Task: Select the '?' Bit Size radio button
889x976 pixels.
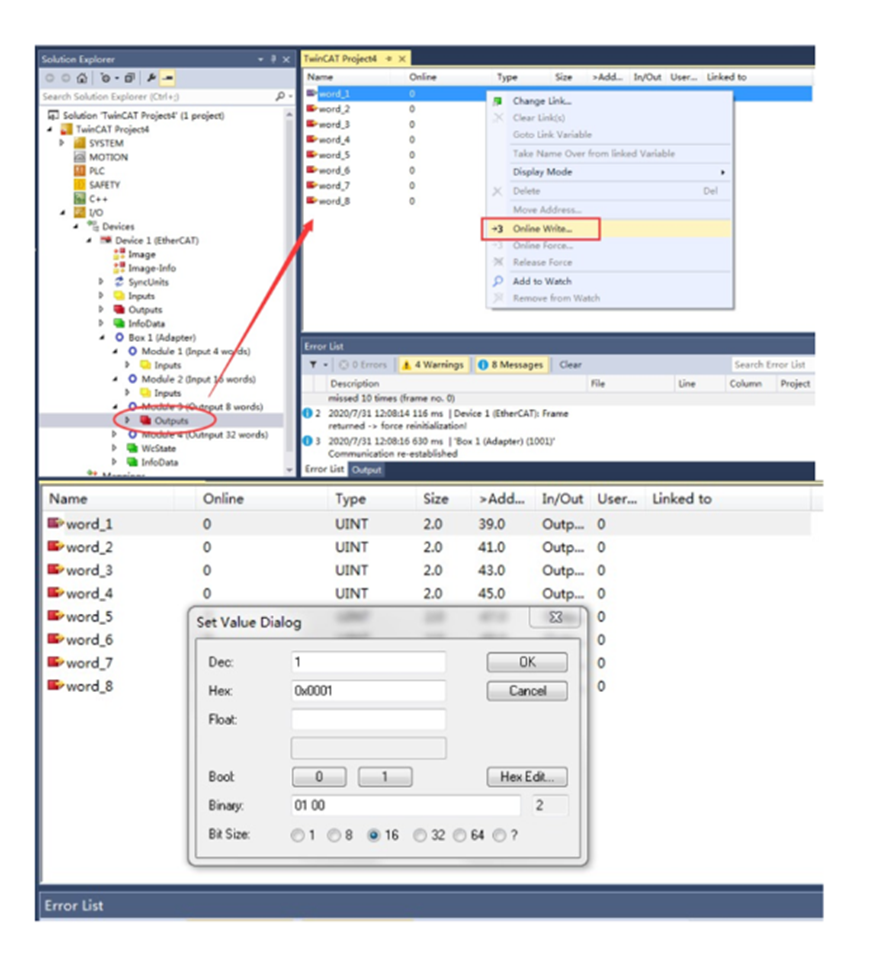Action: tap(499, 835)
